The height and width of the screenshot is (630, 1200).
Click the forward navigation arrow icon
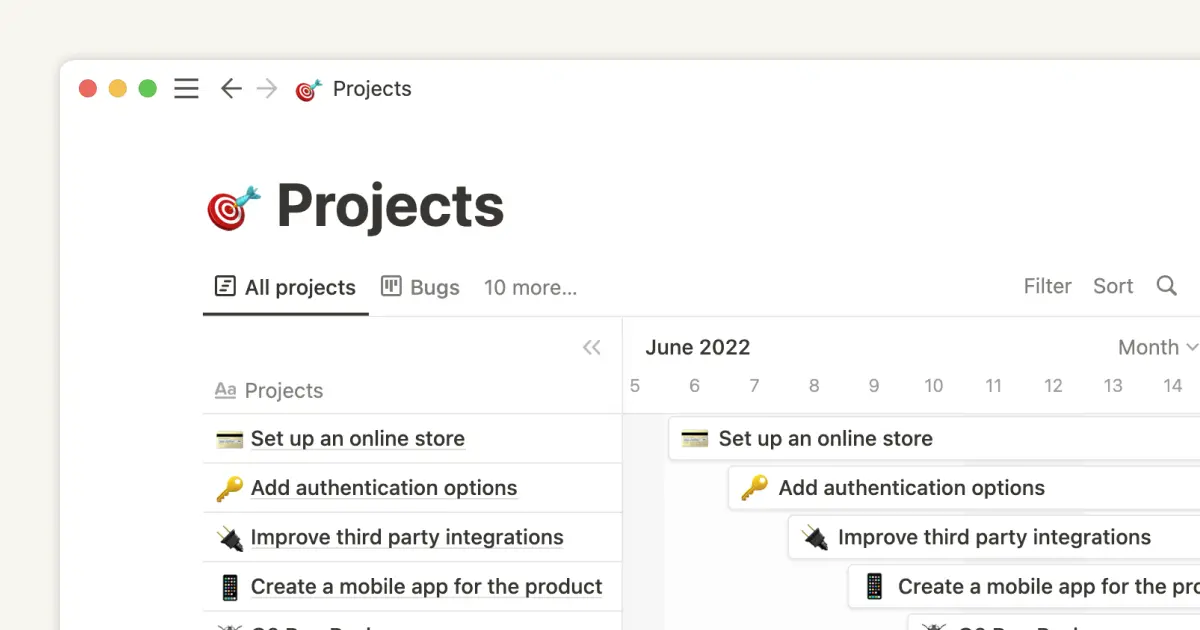pos(267,88)
